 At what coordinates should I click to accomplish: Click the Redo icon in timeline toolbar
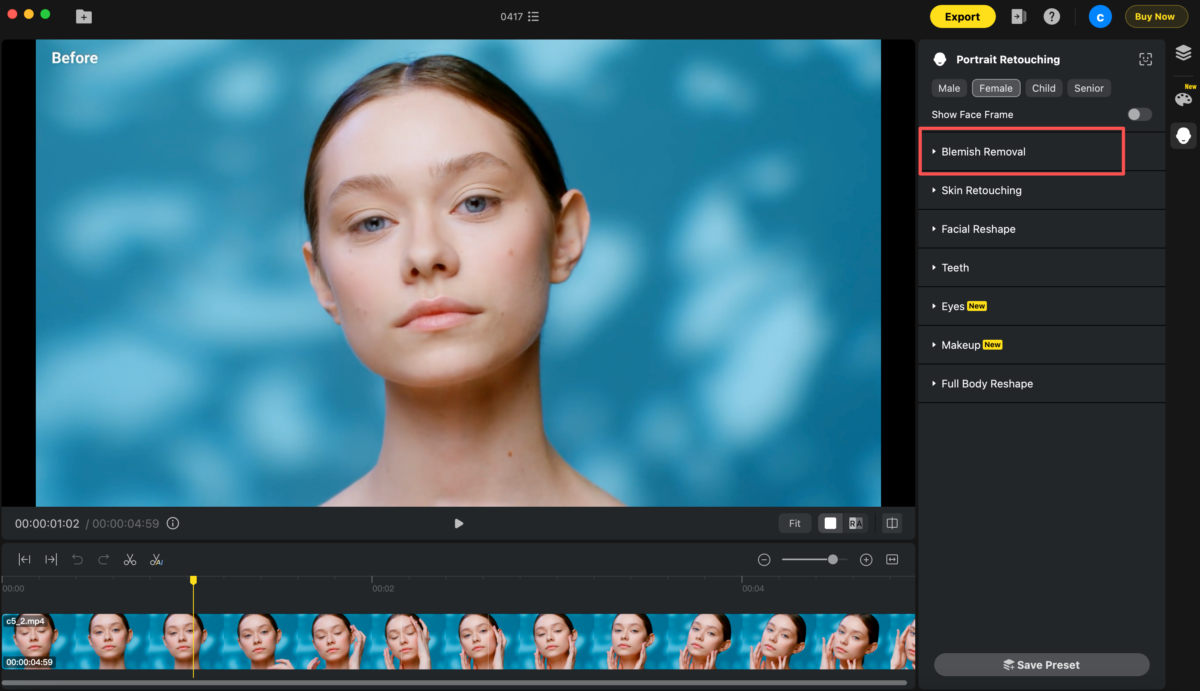tap(102, 559)
